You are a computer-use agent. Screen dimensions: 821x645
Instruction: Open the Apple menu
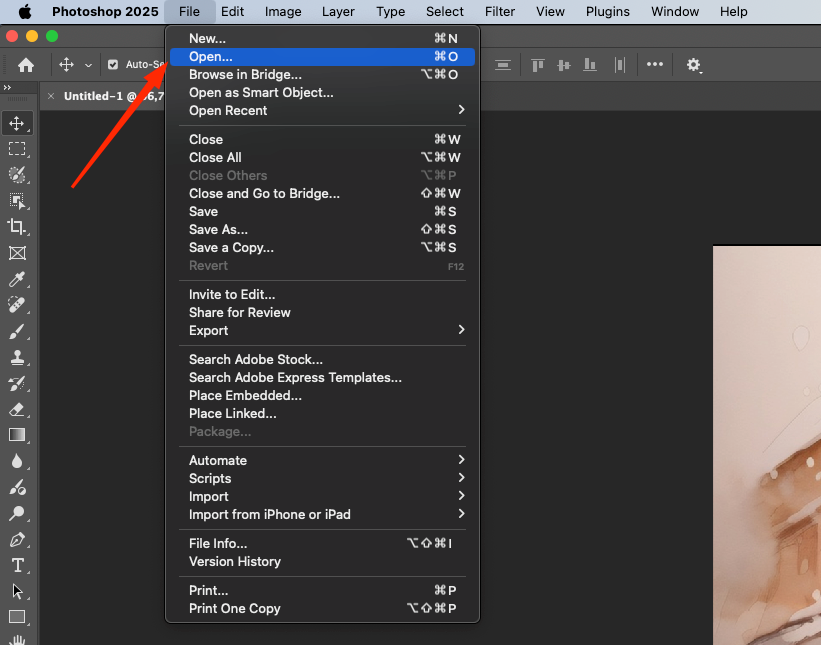click(25, 12)
